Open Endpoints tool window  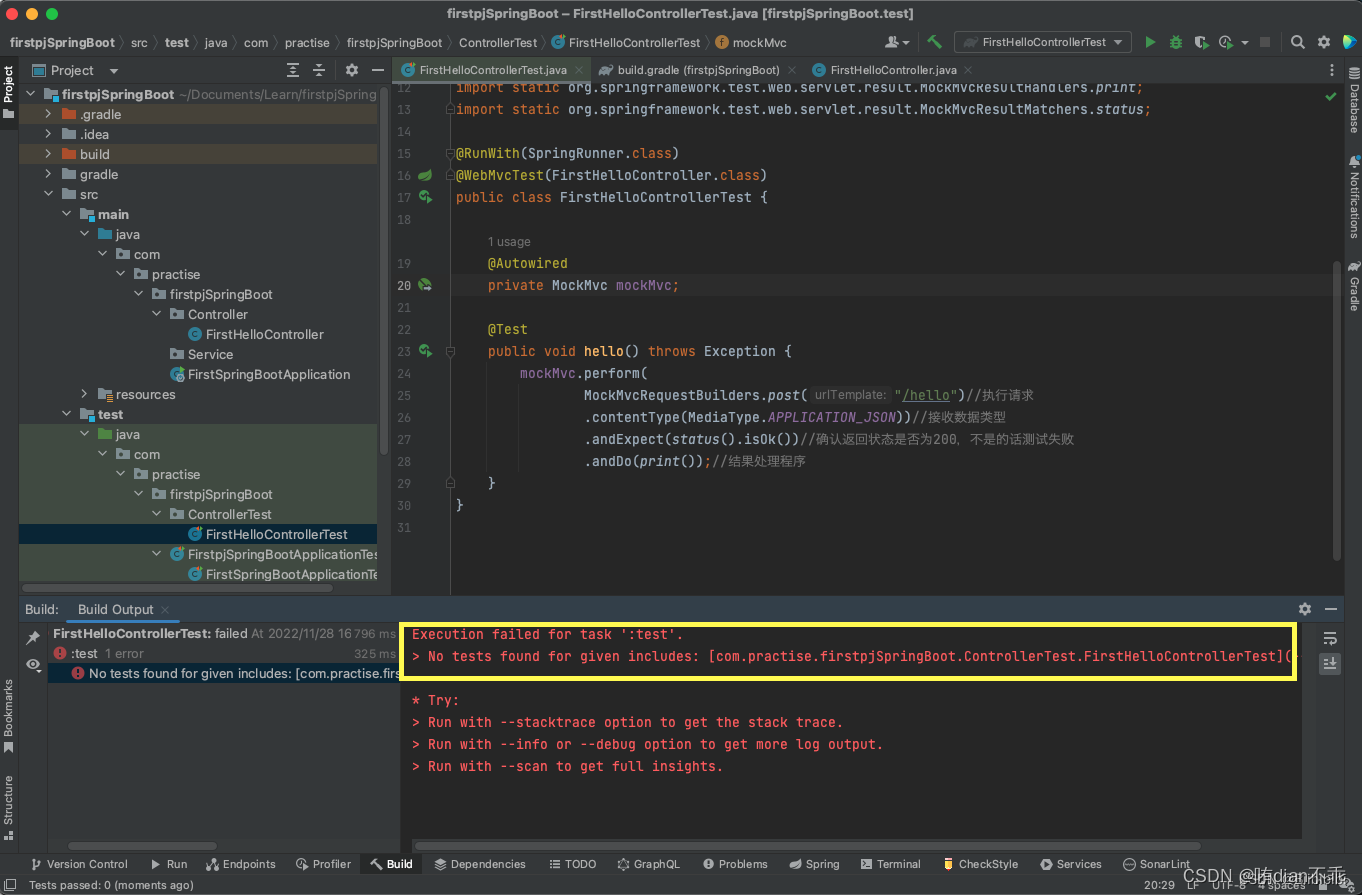pyautogui.click(x=241, y=864)
